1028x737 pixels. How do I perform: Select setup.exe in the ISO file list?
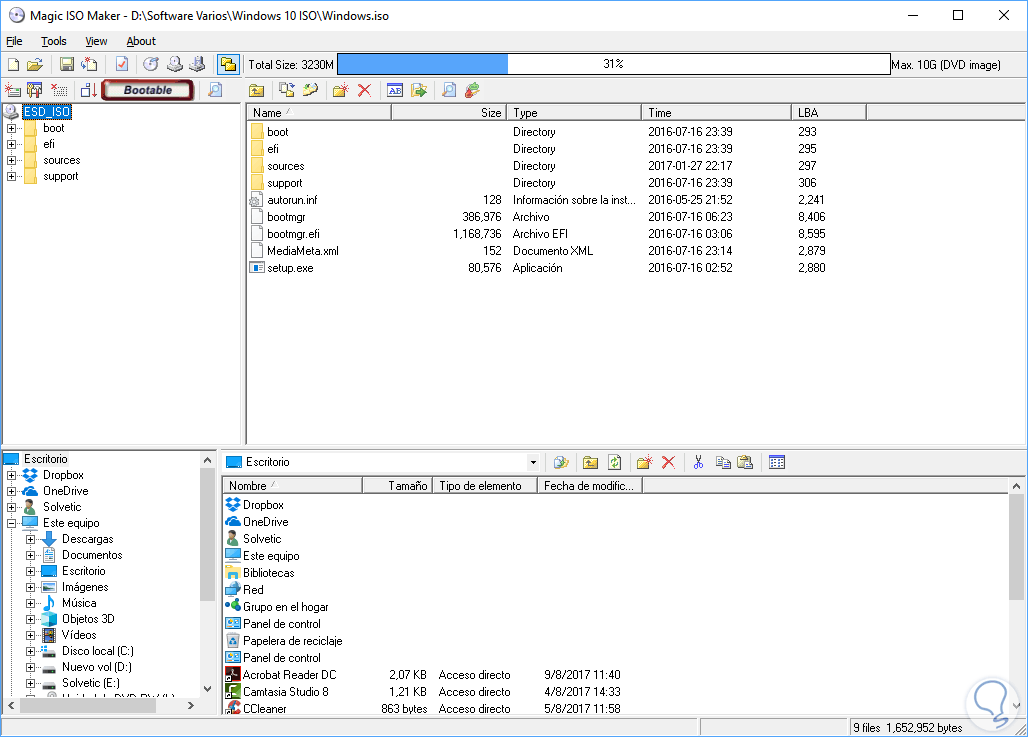tap(290, 268)
